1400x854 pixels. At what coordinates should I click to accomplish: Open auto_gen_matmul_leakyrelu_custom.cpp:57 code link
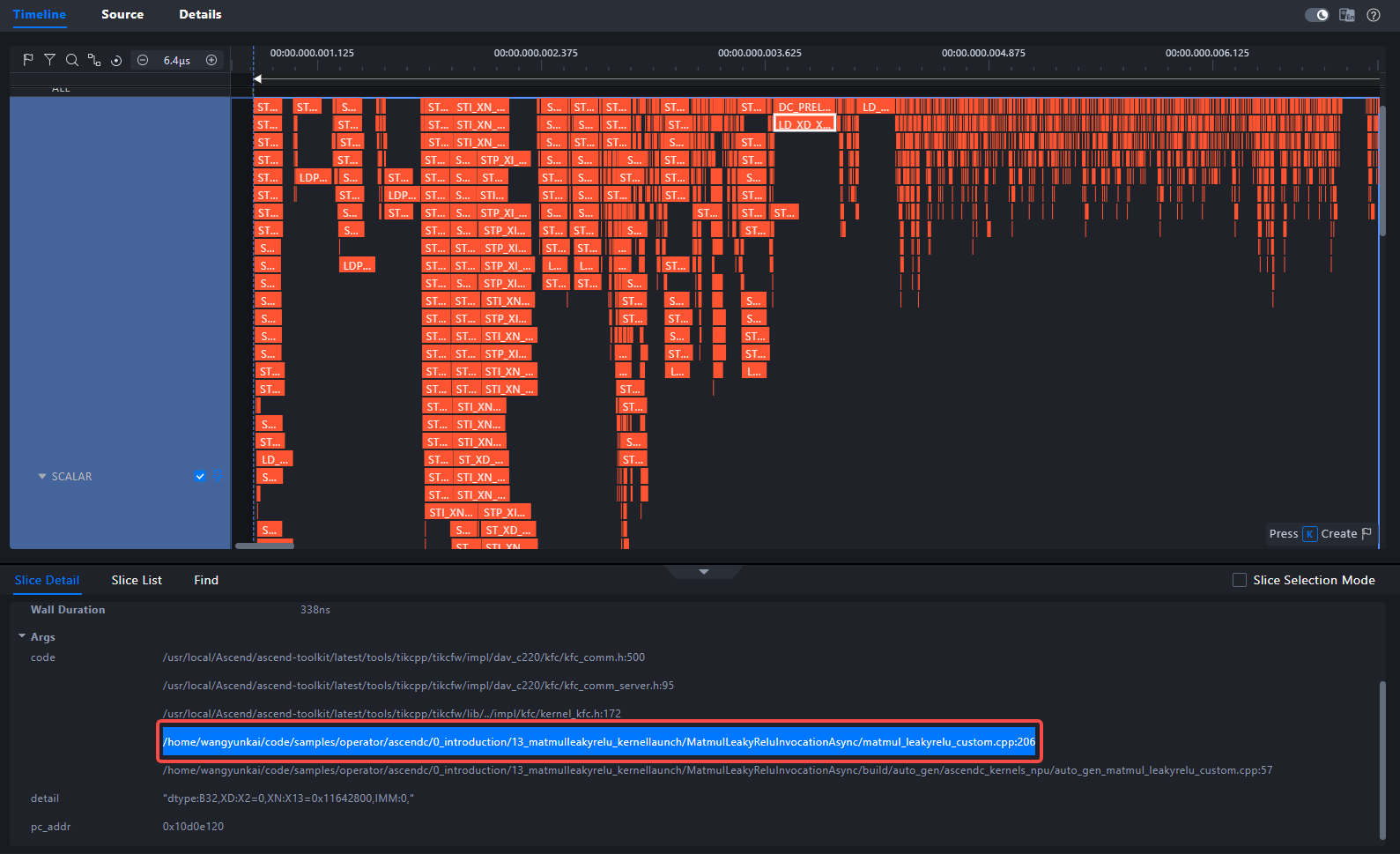717,770
